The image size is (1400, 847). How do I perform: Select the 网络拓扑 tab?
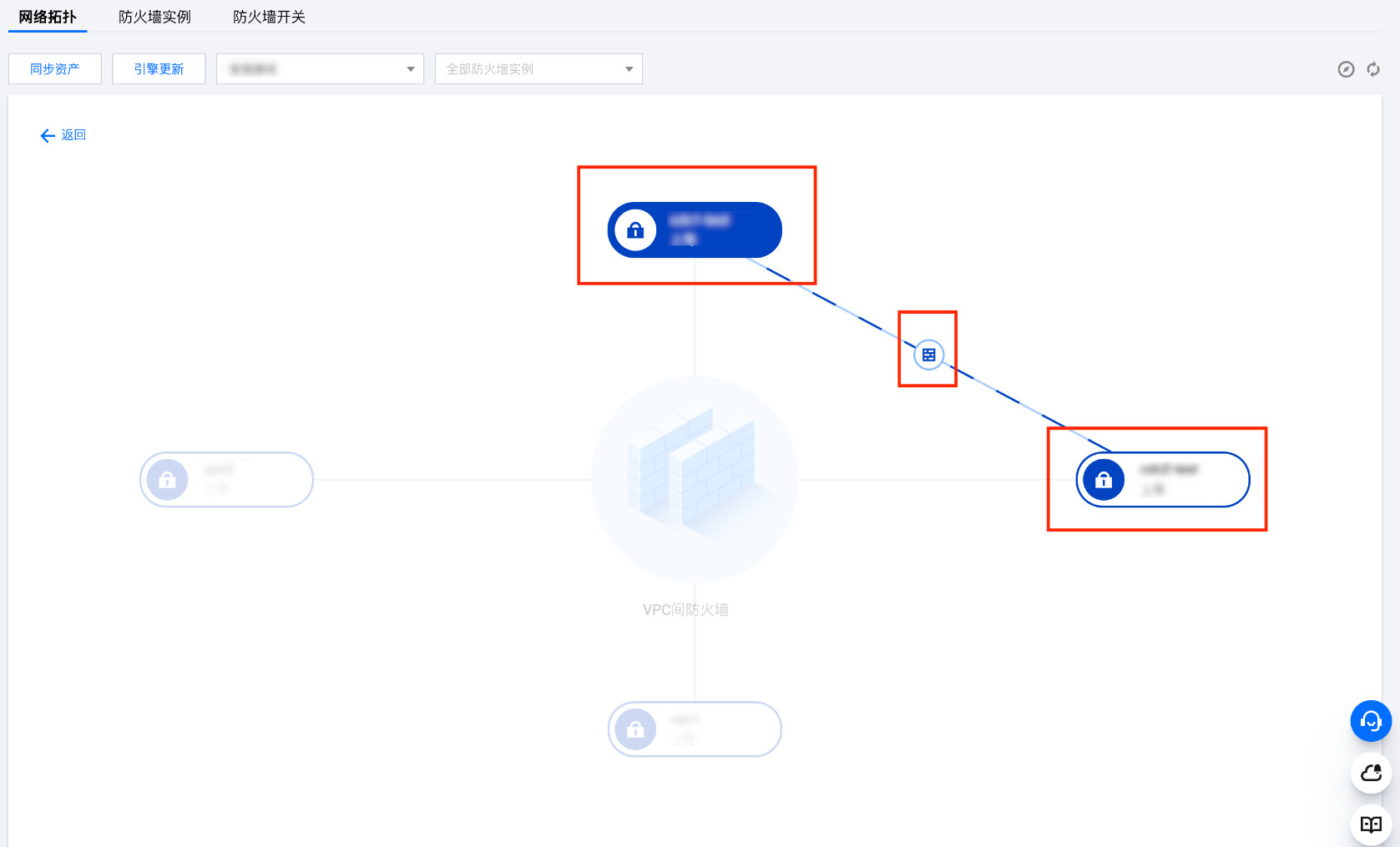coord(48,17)
